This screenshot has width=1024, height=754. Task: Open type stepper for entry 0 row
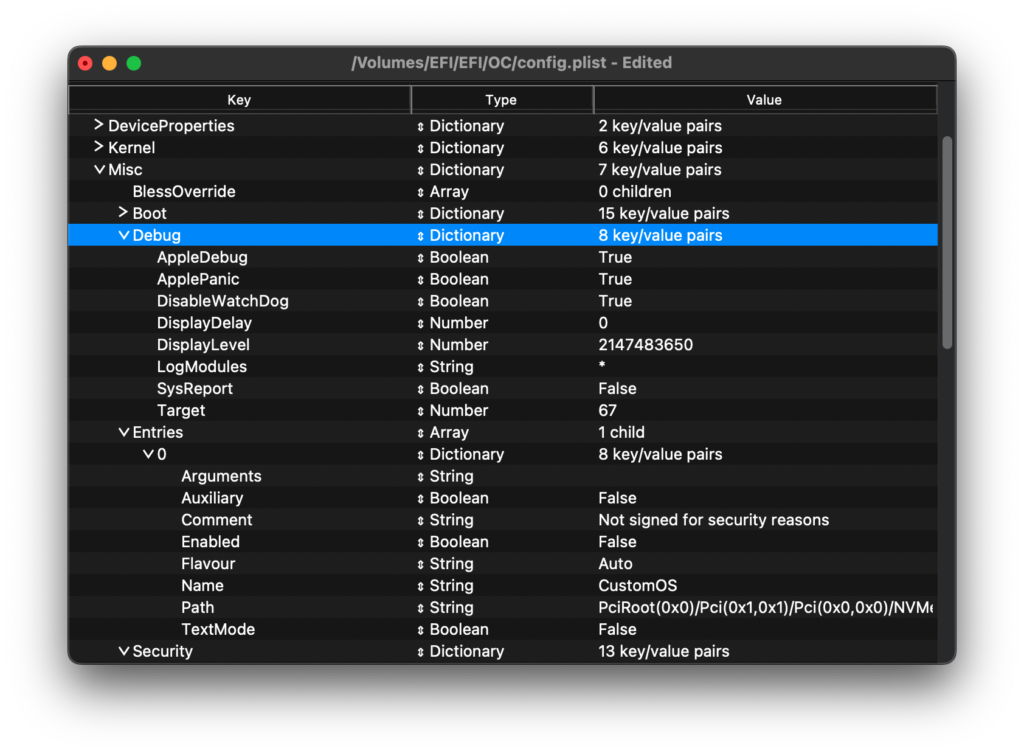421,455
